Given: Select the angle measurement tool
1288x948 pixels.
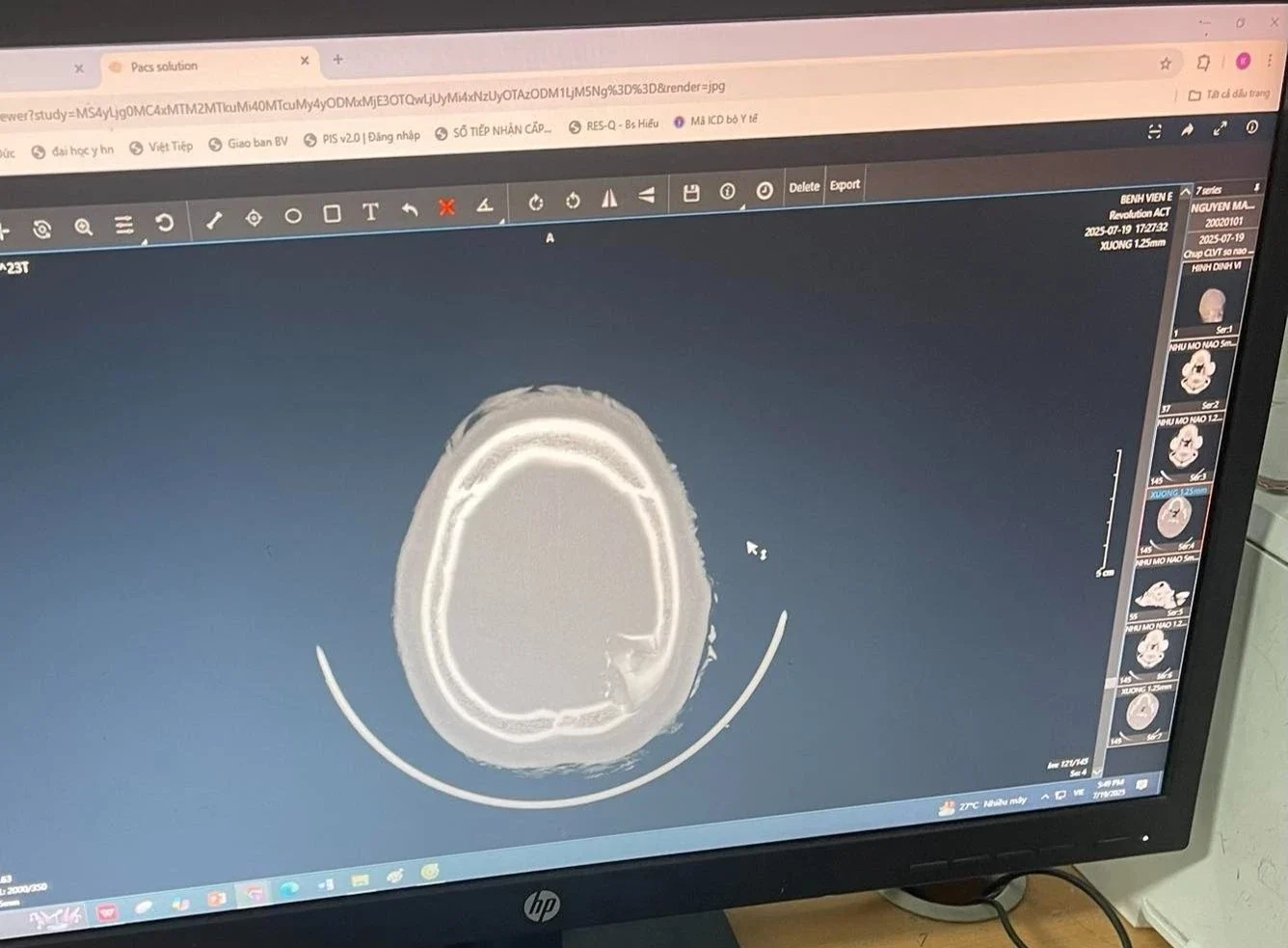Looking at the screenshot, I should [485, 205].
